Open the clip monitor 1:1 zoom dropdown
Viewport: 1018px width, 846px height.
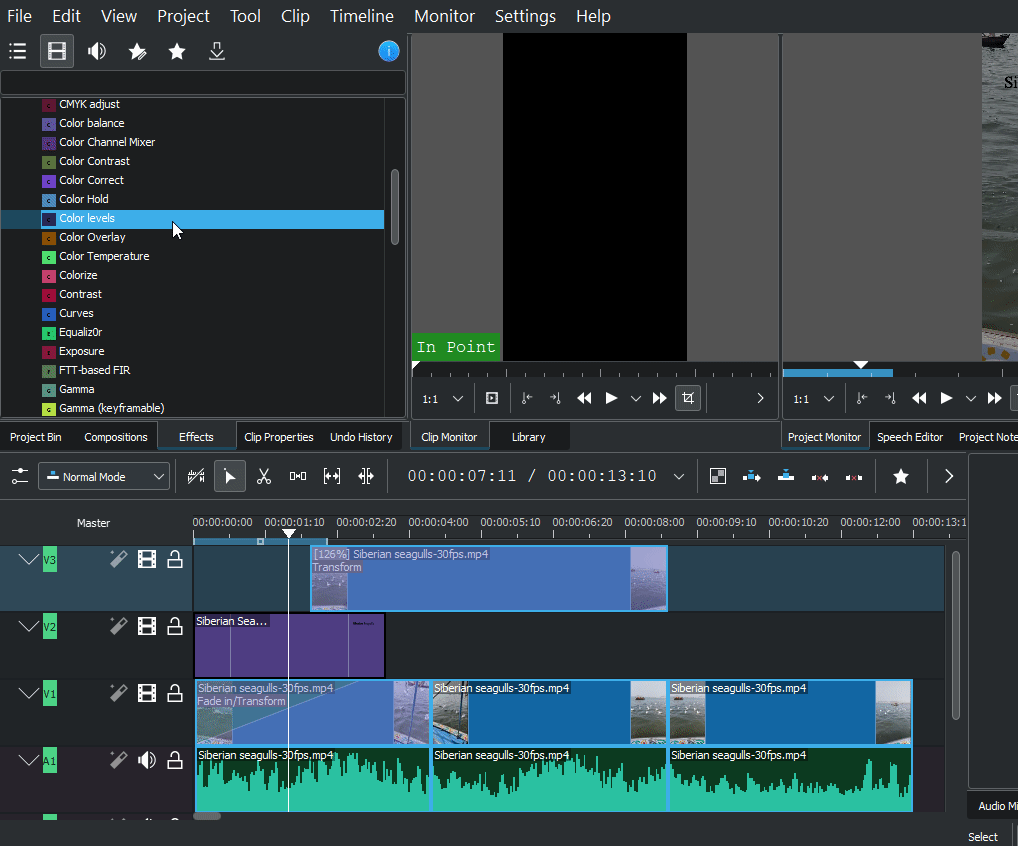[442, 398]
